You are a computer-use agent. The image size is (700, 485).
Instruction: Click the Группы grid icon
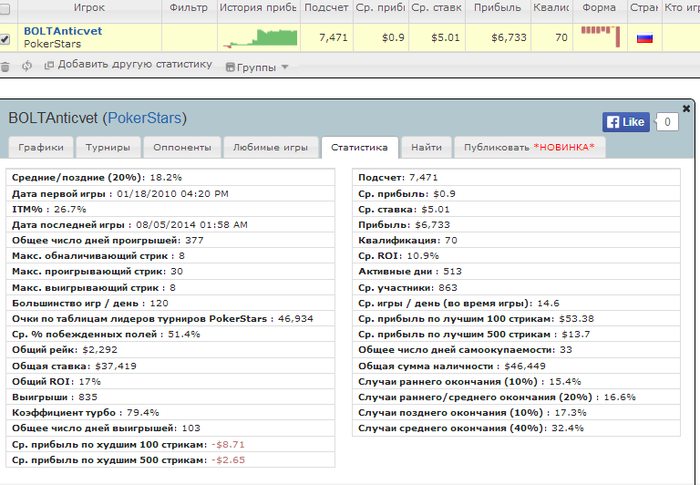click(230, 67)
